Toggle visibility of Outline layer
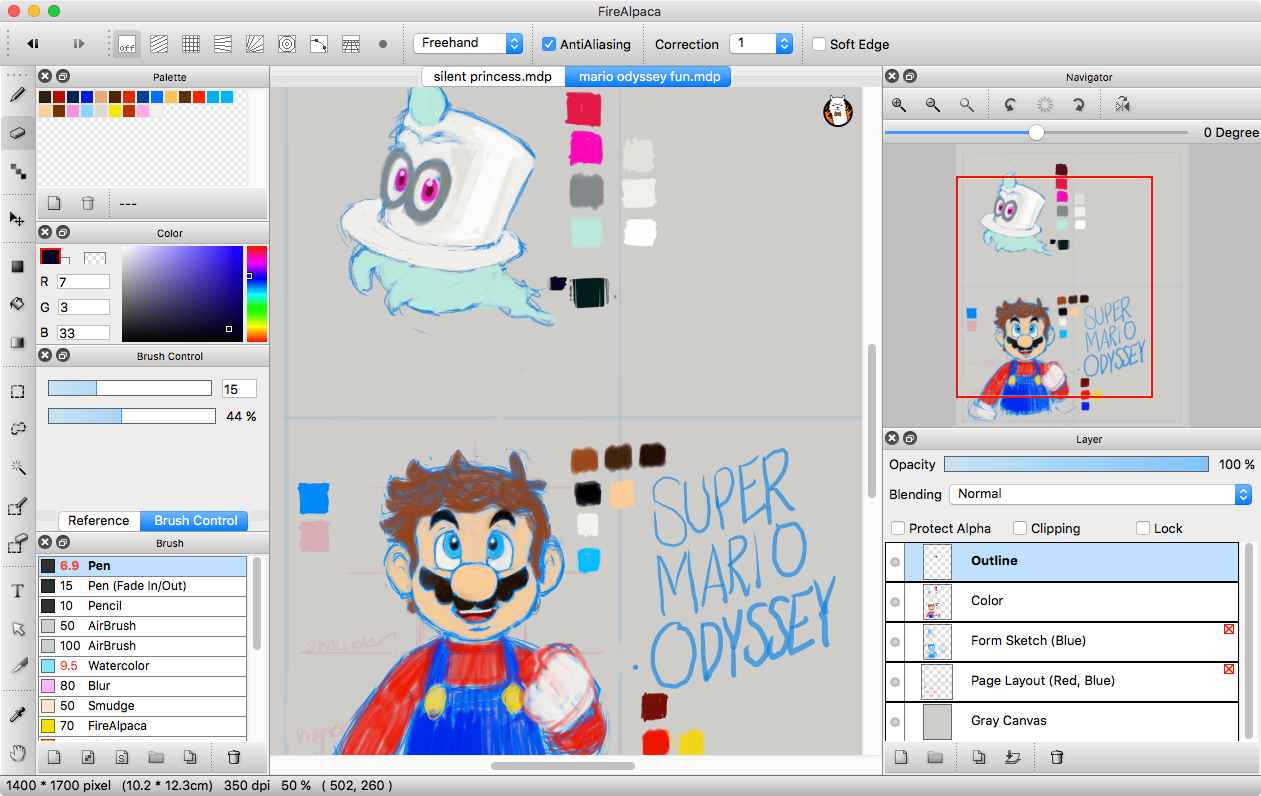The image size is (1261, 796). point(895,562)
